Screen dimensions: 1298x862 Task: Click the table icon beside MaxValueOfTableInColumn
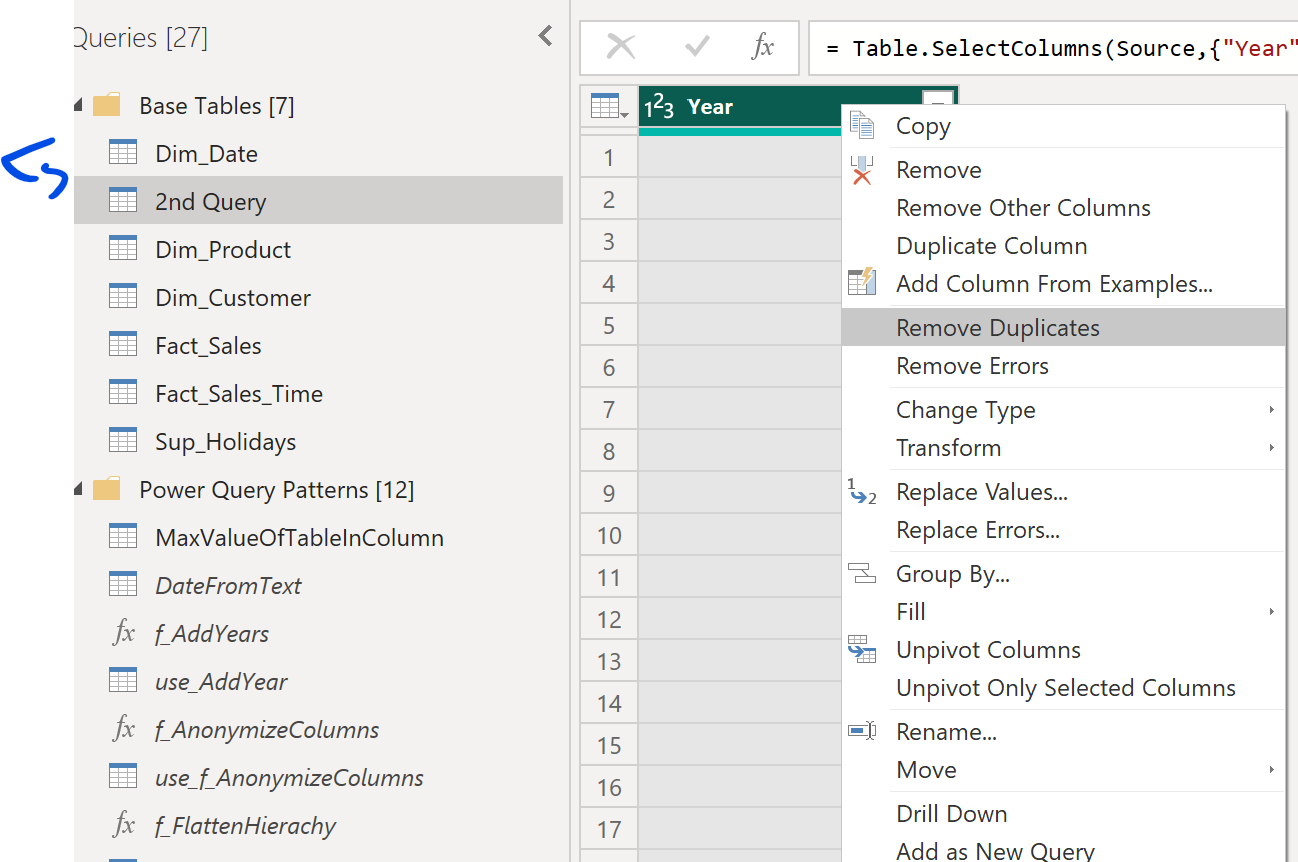coord(123,537)
